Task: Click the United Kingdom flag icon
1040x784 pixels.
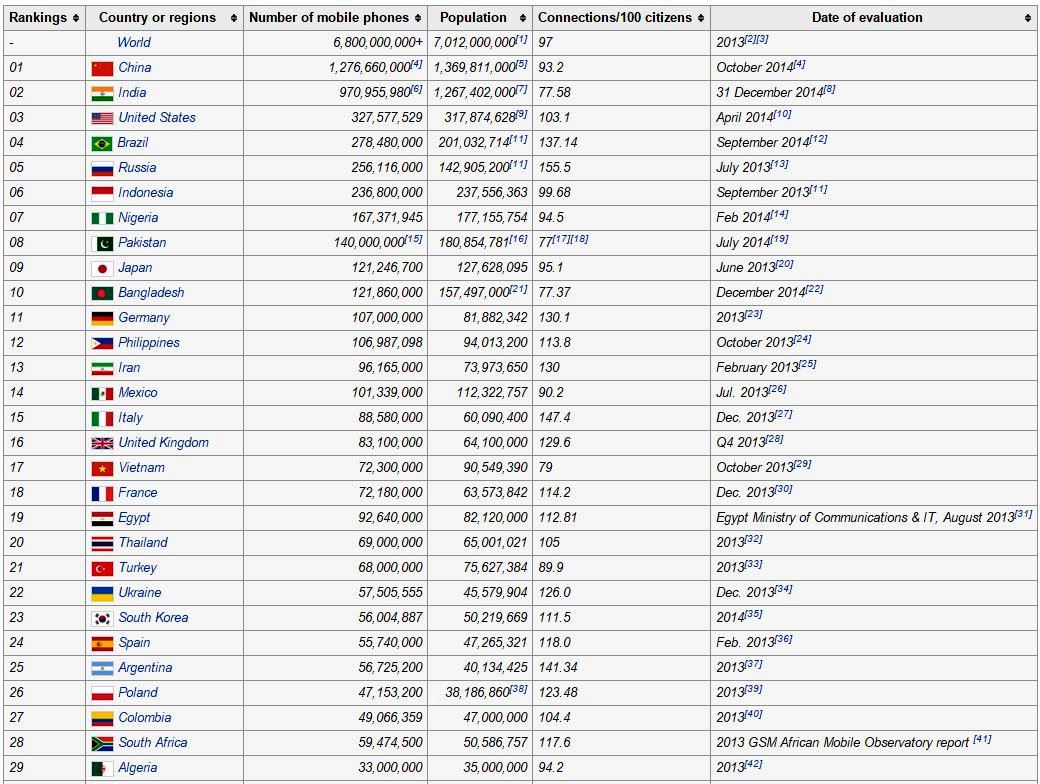Action: (x=102, y=444)
